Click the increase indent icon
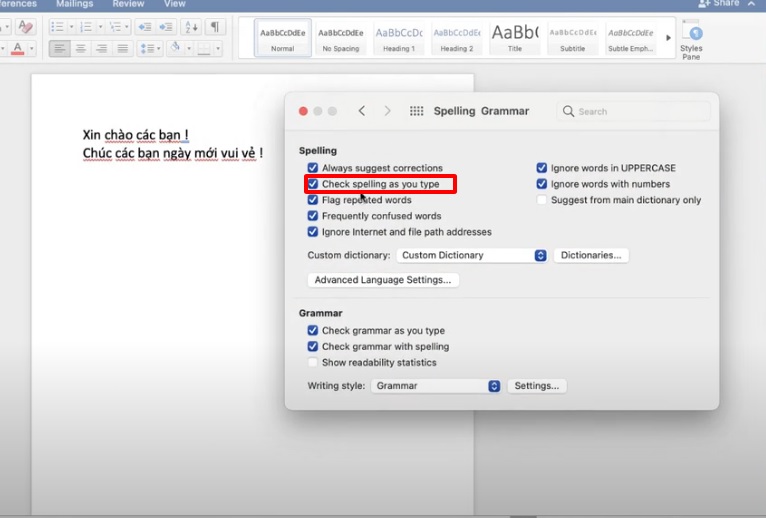Screen dimensions: 766x518 click(x=166, y=27)
